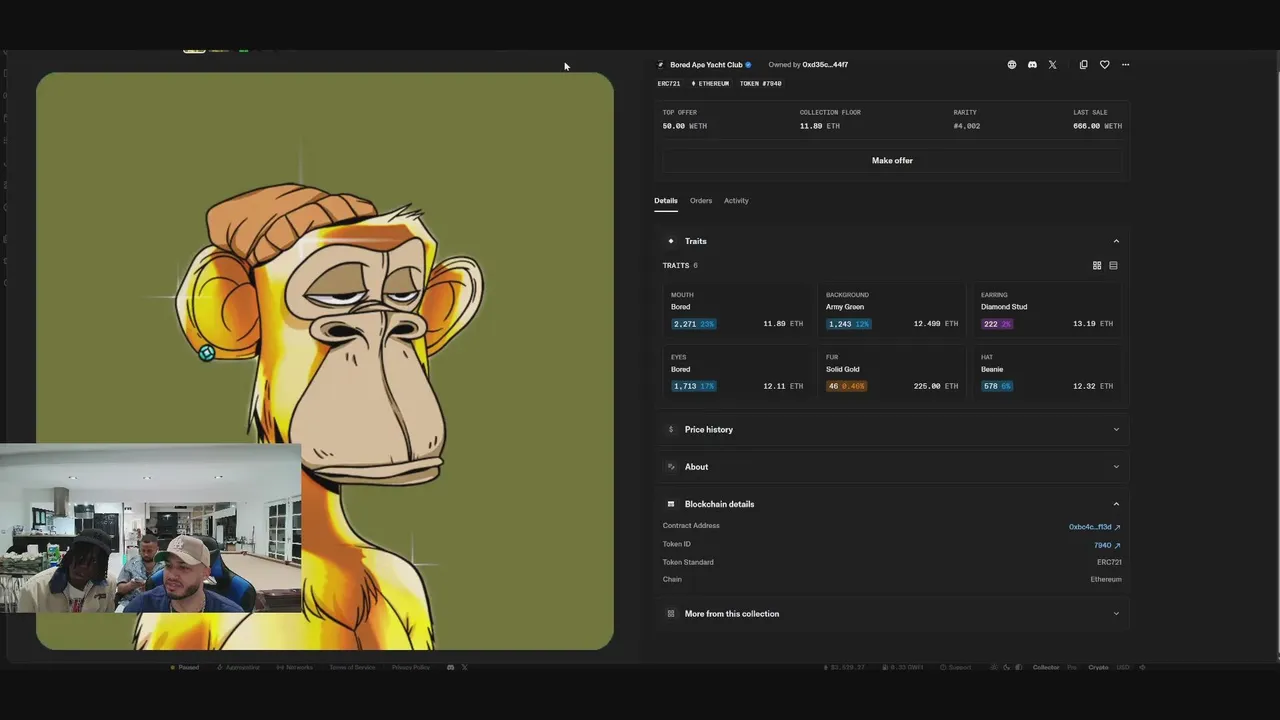Select USD currency display in the footer
1280x720 pixels.
pos(1122,667)
